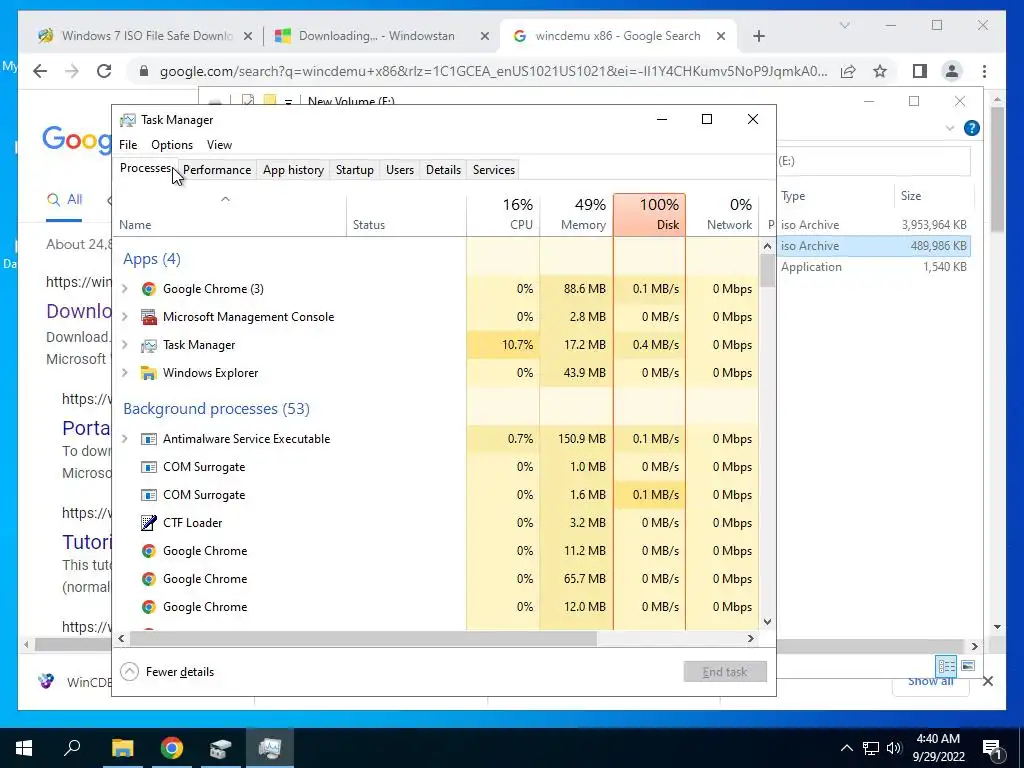The image size is (1024, 768).
Task: Click the CTF Loader pen icon
Action: 149,522
